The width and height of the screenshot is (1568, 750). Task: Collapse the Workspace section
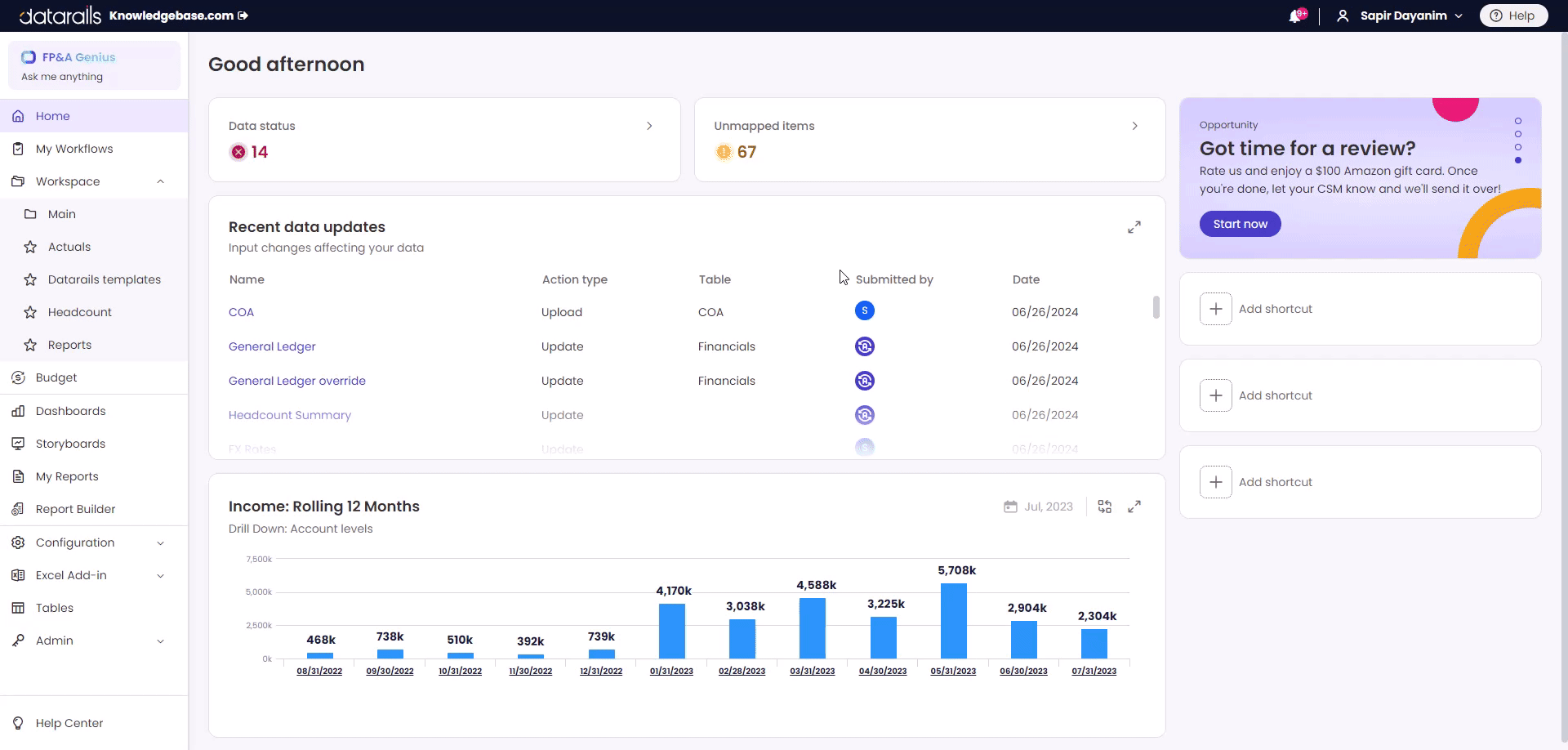click(x=160, y=181)
